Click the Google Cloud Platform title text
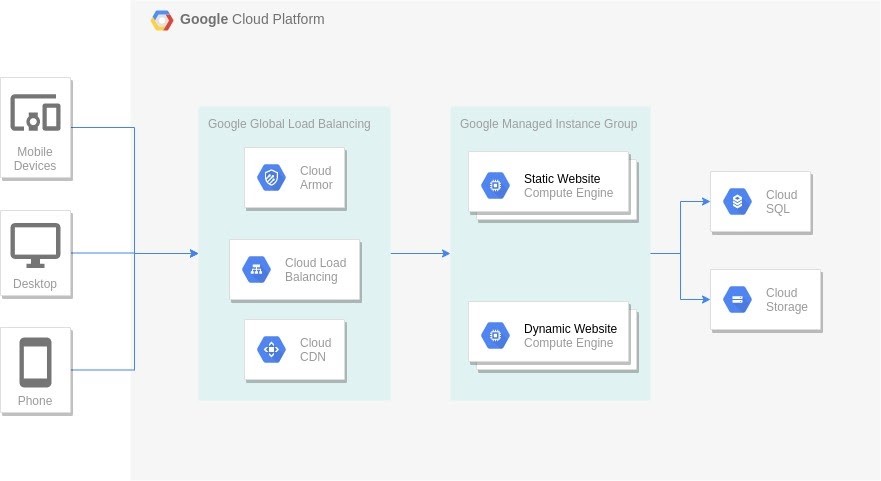 point(252,19)
